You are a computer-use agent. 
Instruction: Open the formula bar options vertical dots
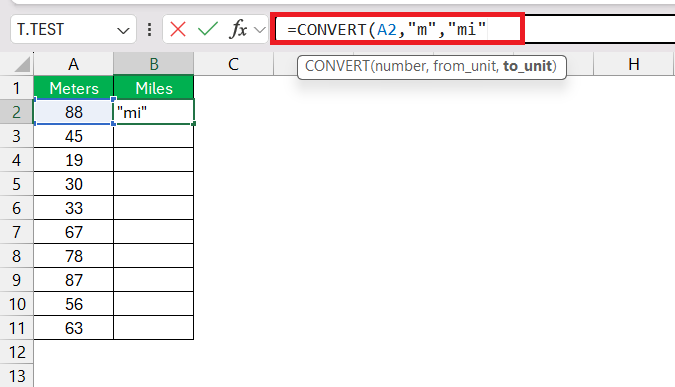pos(149,29)
